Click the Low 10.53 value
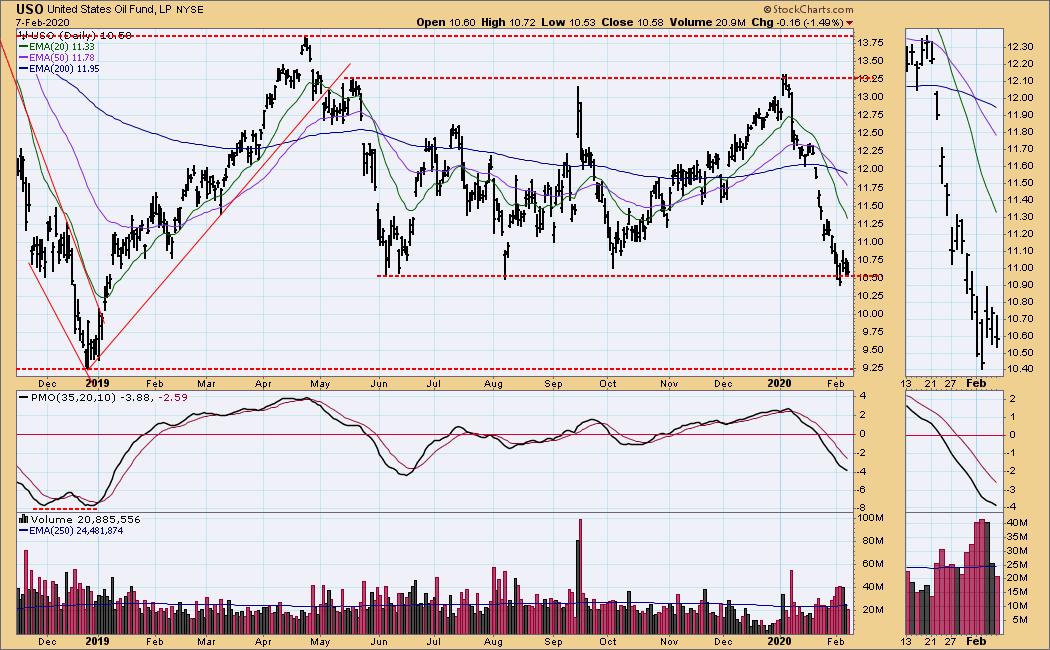This screenshot has width=1050, height=650. tap(569, 22)
